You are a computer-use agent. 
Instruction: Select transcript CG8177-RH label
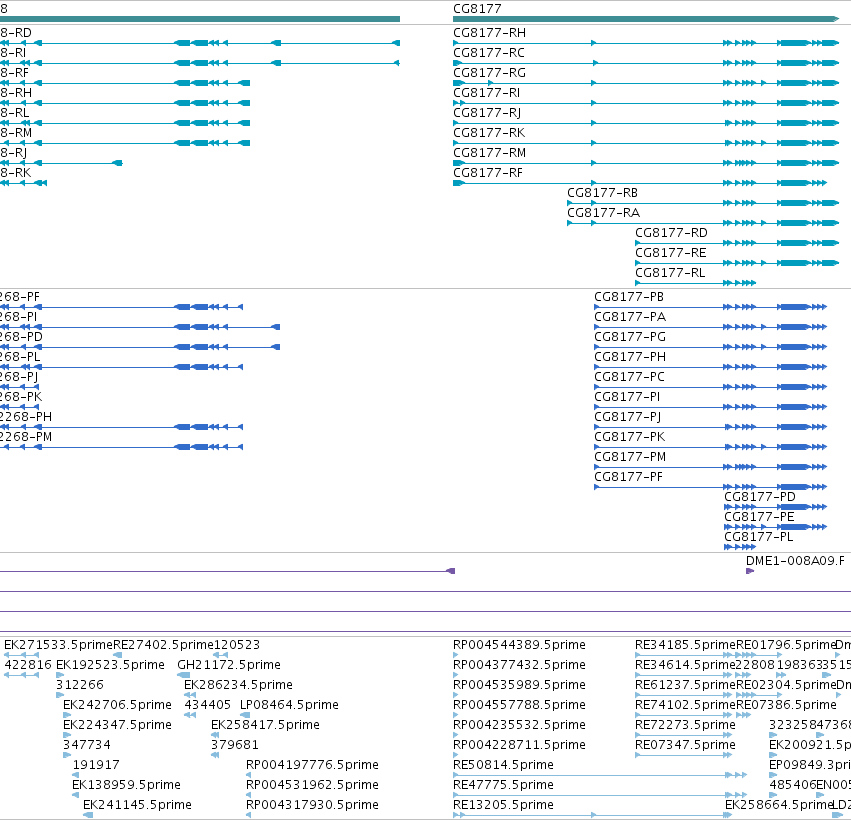[x=489, y=33]
